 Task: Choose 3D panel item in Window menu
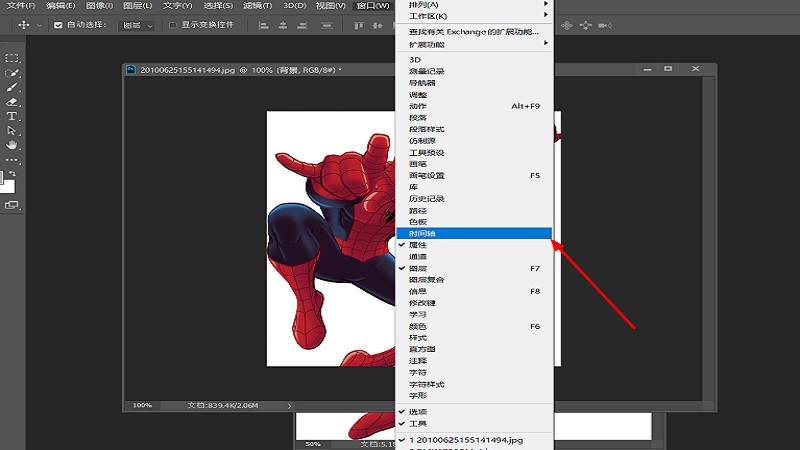click(474, 60)
